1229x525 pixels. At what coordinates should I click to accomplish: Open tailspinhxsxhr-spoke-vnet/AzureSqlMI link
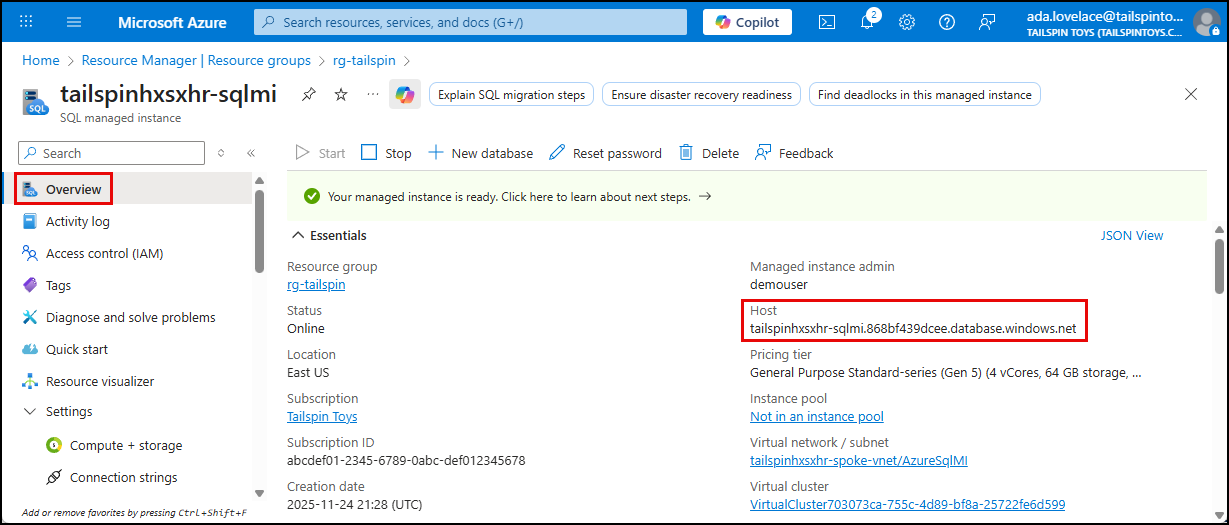859,460
